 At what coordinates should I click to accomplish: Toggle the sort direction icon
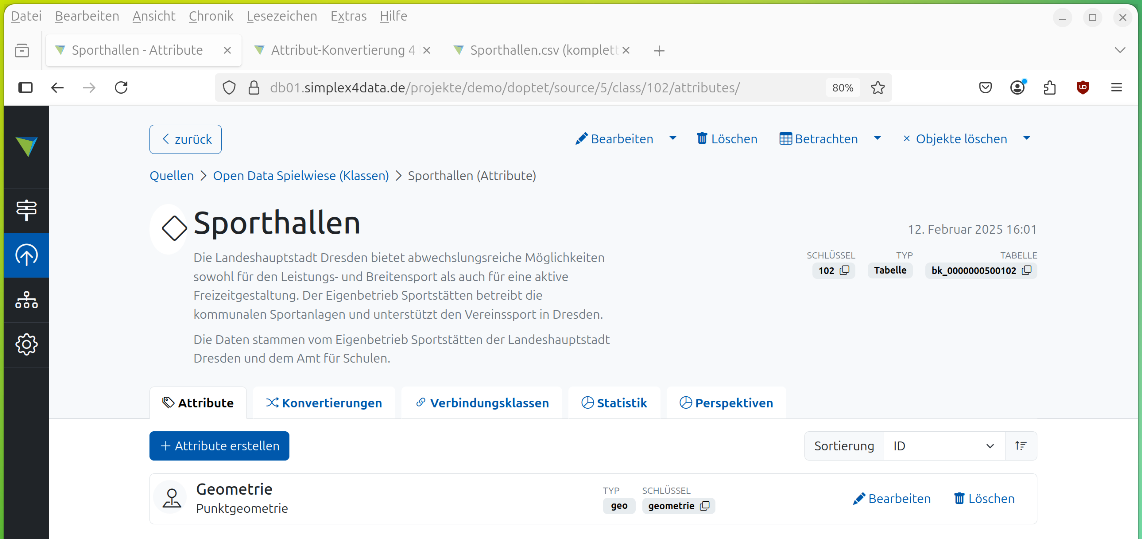pos(1021,446)
